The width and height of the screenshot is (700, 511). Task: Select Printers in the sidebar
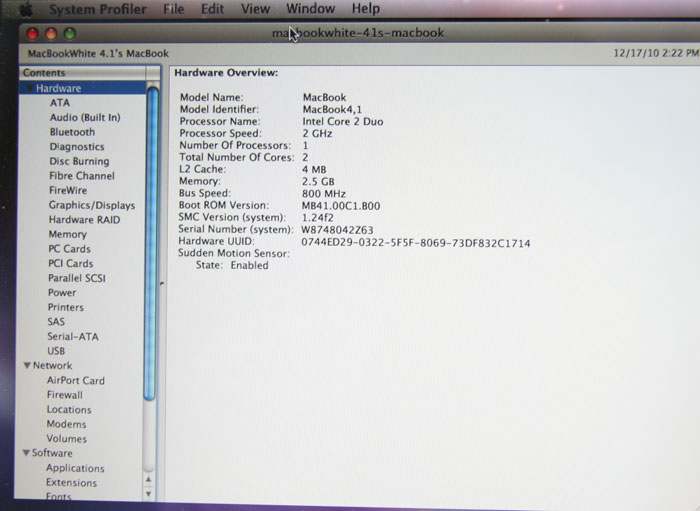(x=66, y=307)
